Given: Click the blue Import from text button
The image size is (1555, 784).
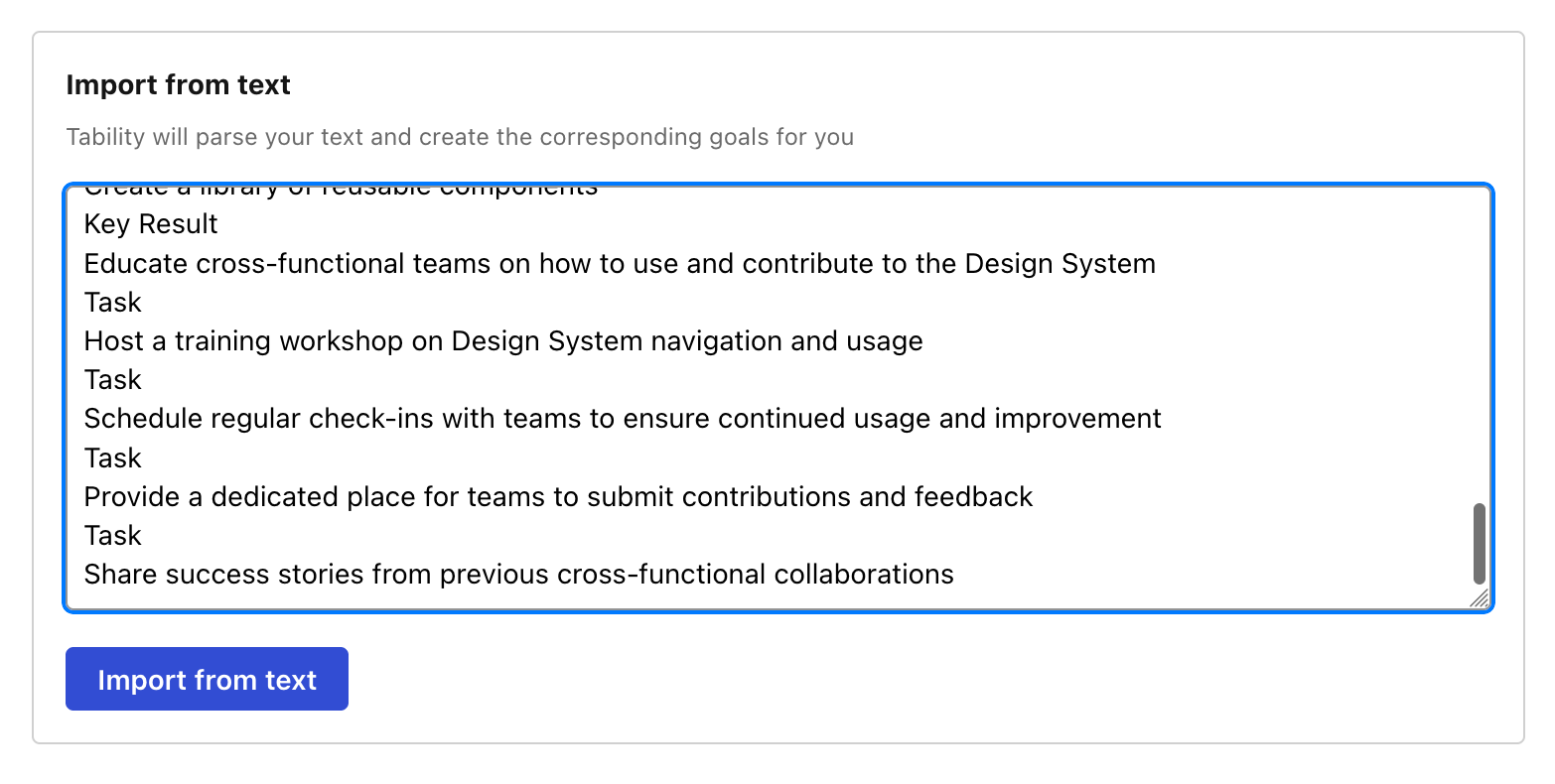Looking at the screenshot, I should [207, 680].
